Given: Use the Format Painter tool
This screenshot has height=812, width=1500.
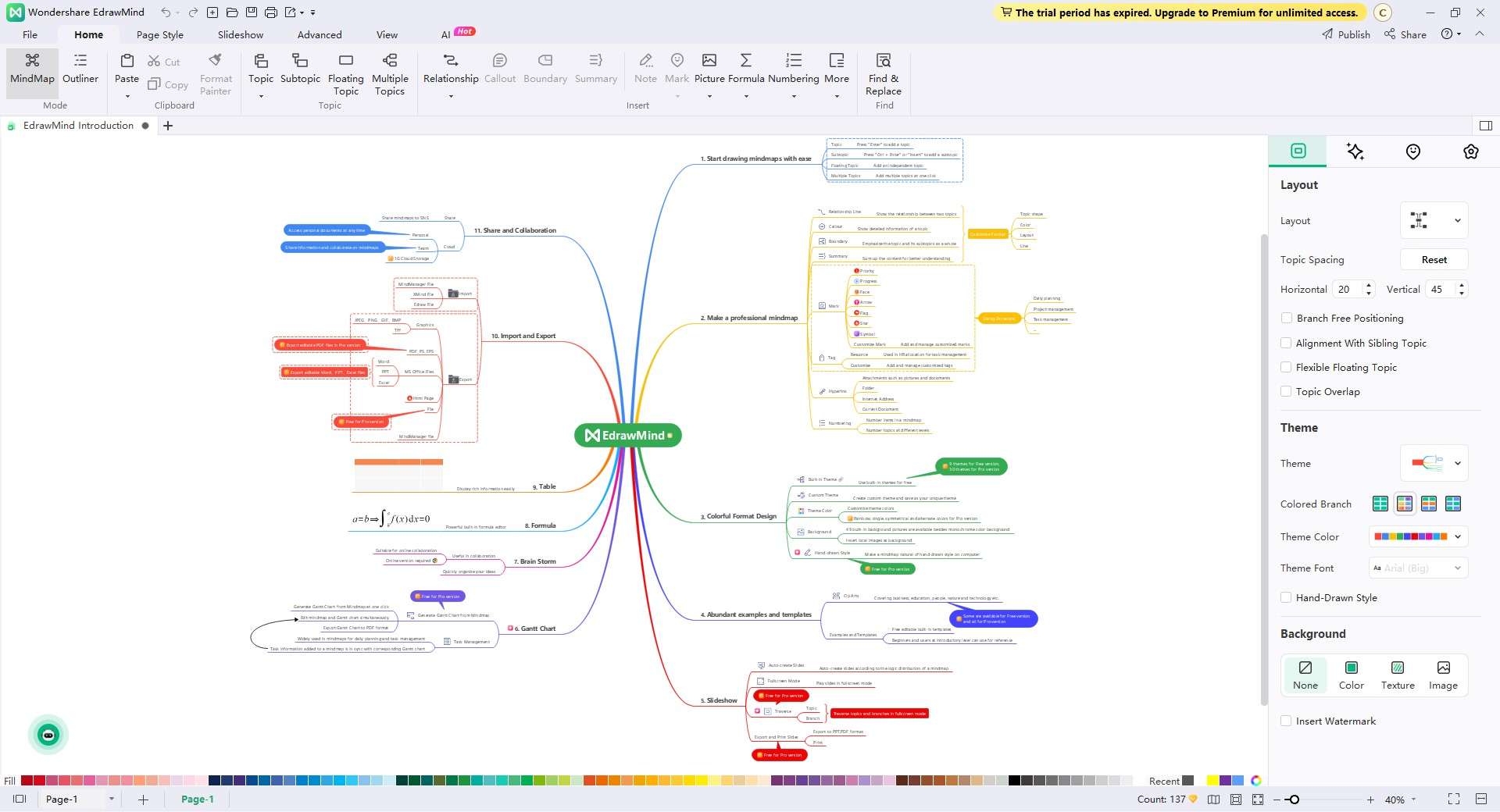Looking at the screenshot, I should coord(216,73).
